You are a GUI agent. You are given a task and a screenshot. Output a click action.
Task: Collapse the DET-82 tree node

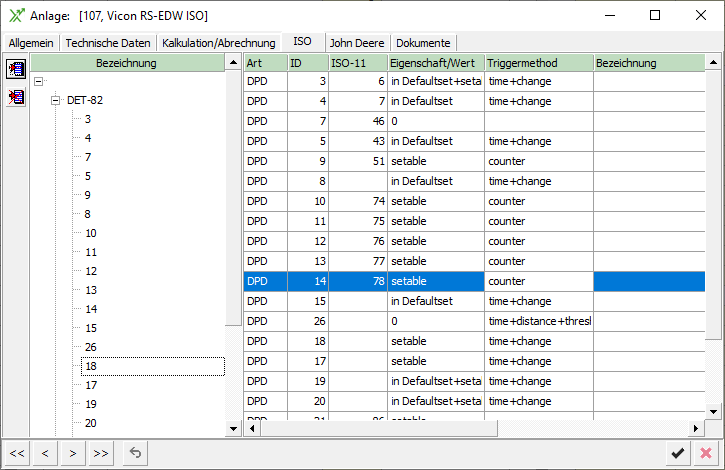tap(57, 100)
